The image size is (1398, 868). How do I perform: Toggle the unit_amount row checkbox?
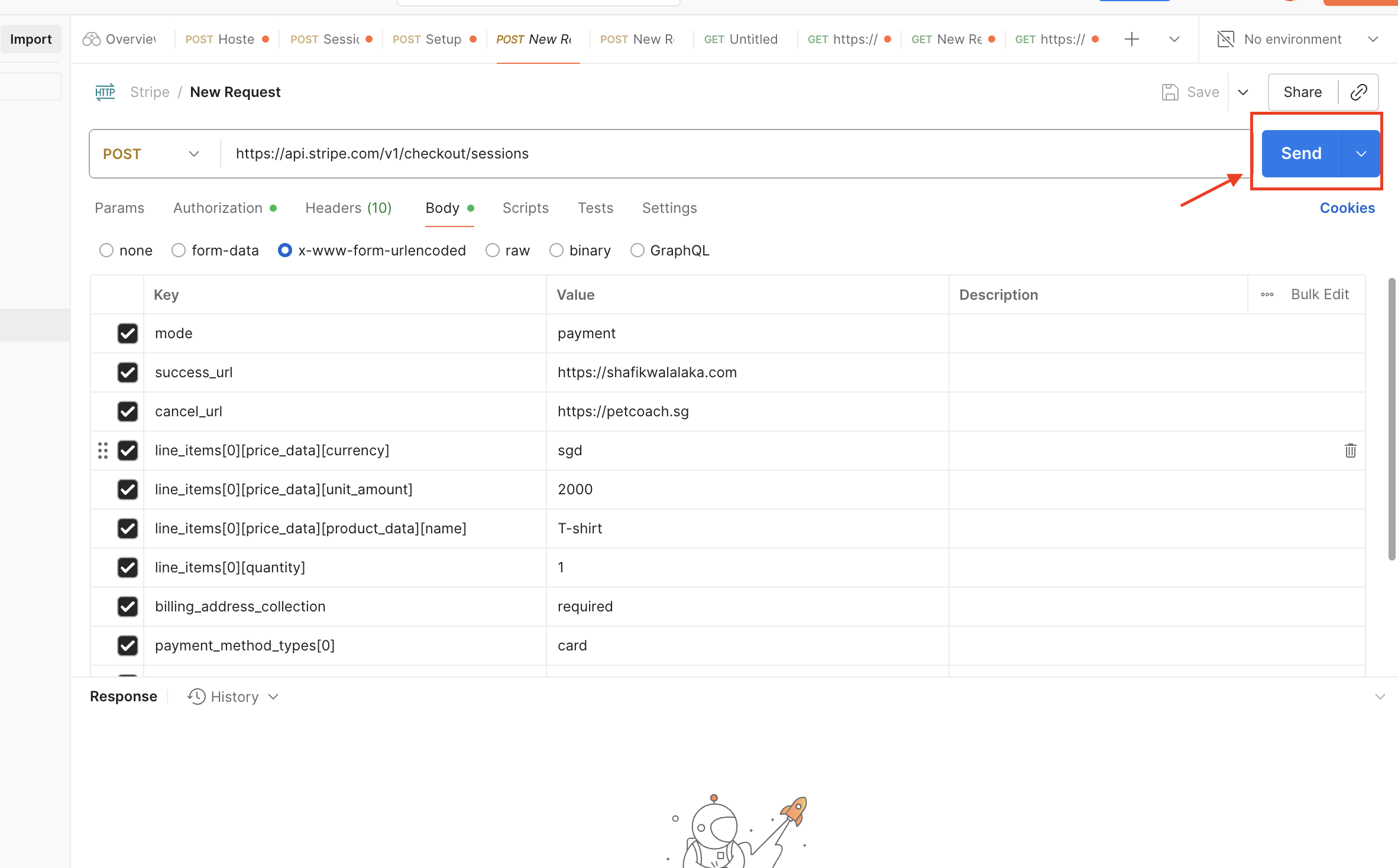tap(127, 490)
